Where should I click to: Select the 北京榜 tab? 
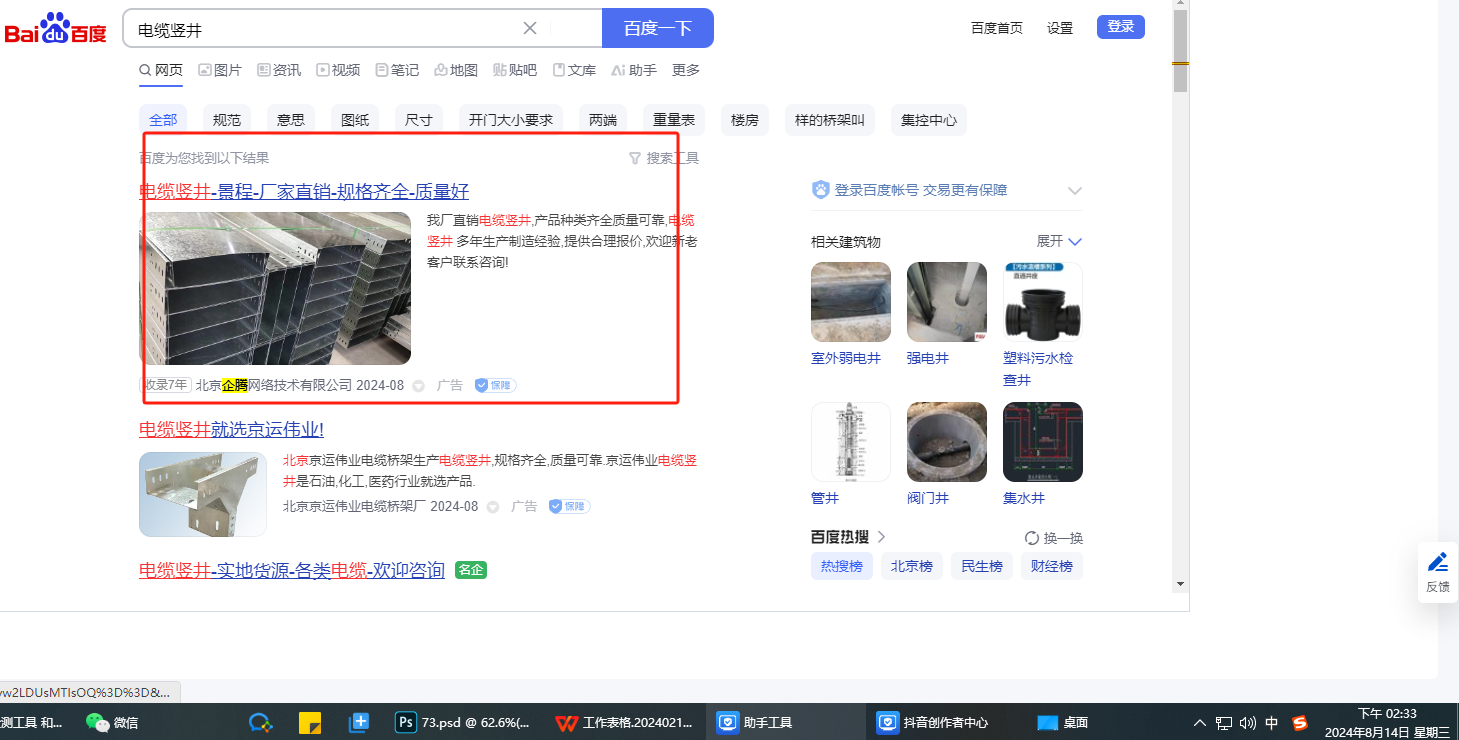tap(912, 566)
